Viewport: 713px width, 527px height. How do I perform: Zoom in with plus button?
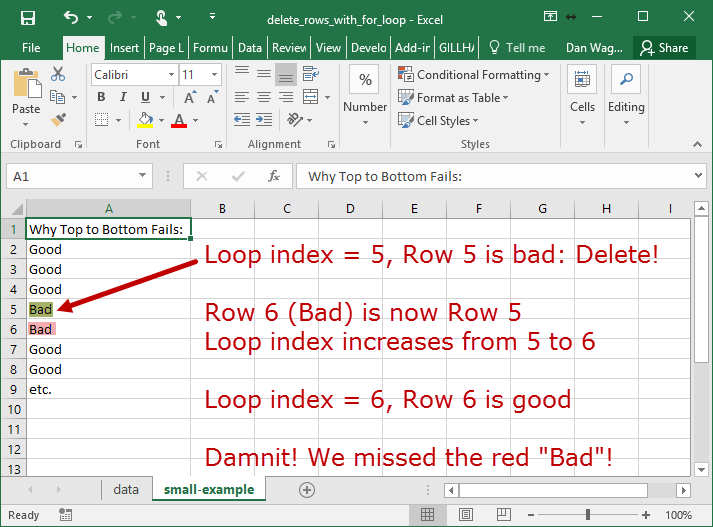point(646,515)
